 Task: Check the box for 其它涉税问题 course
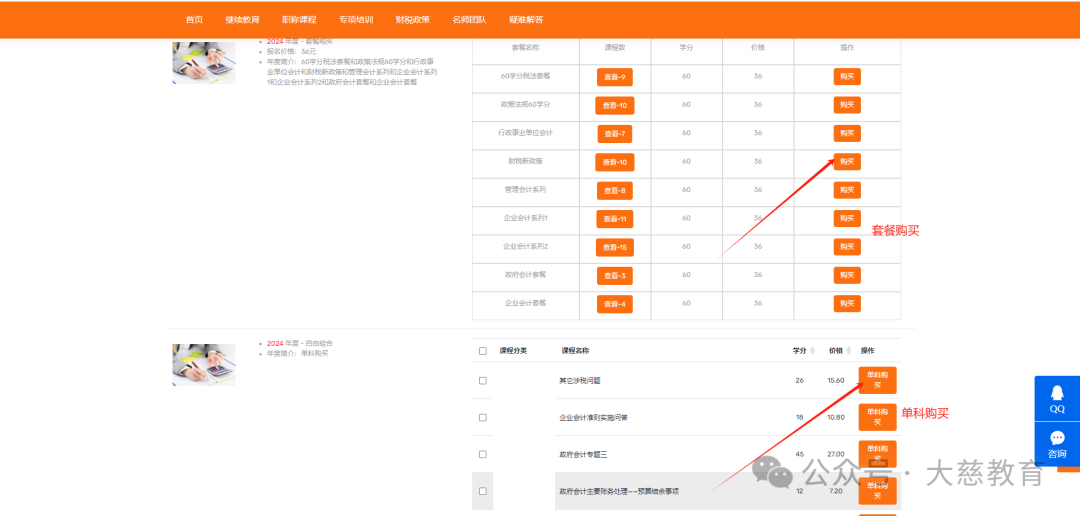(483, 381)
